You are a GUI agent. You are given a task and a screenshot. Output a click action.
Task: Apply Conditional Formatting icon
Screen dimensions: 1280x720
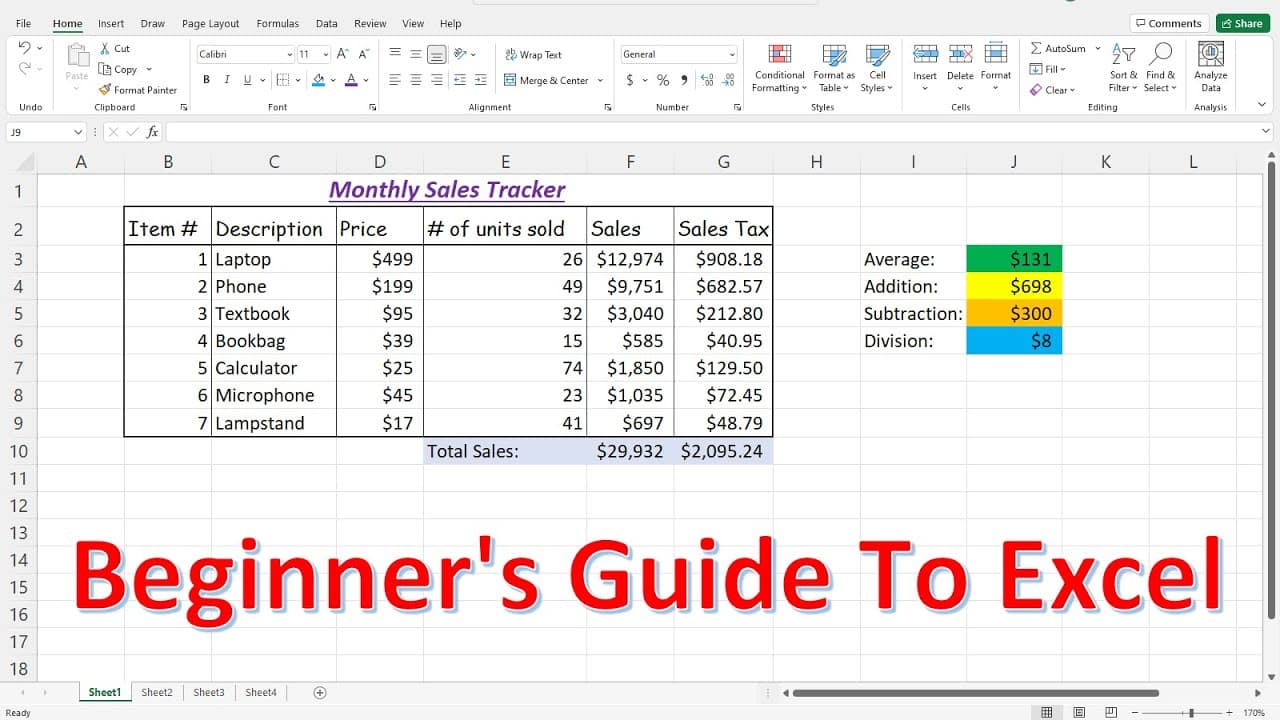click(779, 54)
